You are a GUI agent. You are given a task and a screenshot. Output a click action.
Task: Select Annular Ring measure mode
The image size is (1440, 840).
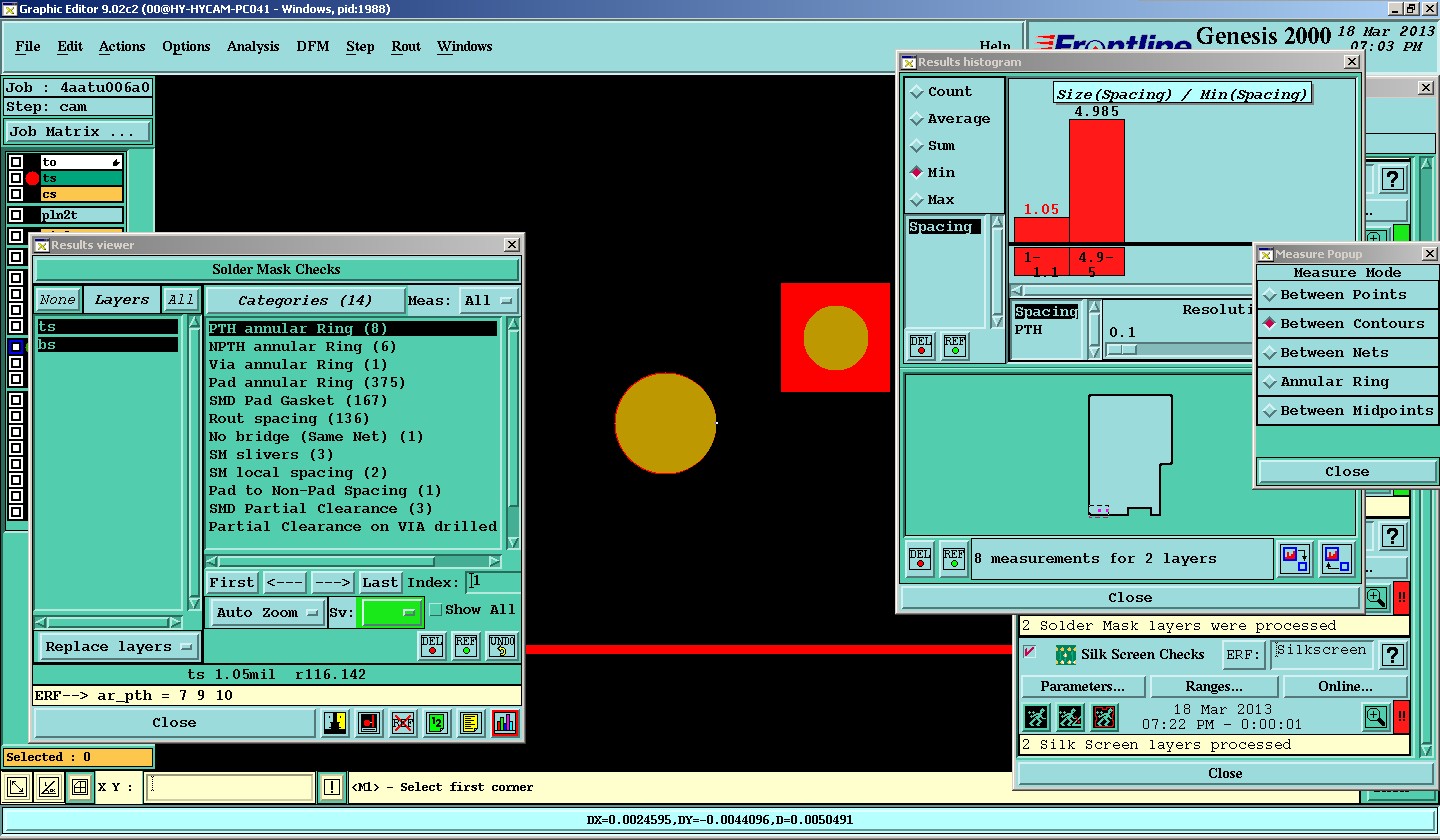(1271, 382)
